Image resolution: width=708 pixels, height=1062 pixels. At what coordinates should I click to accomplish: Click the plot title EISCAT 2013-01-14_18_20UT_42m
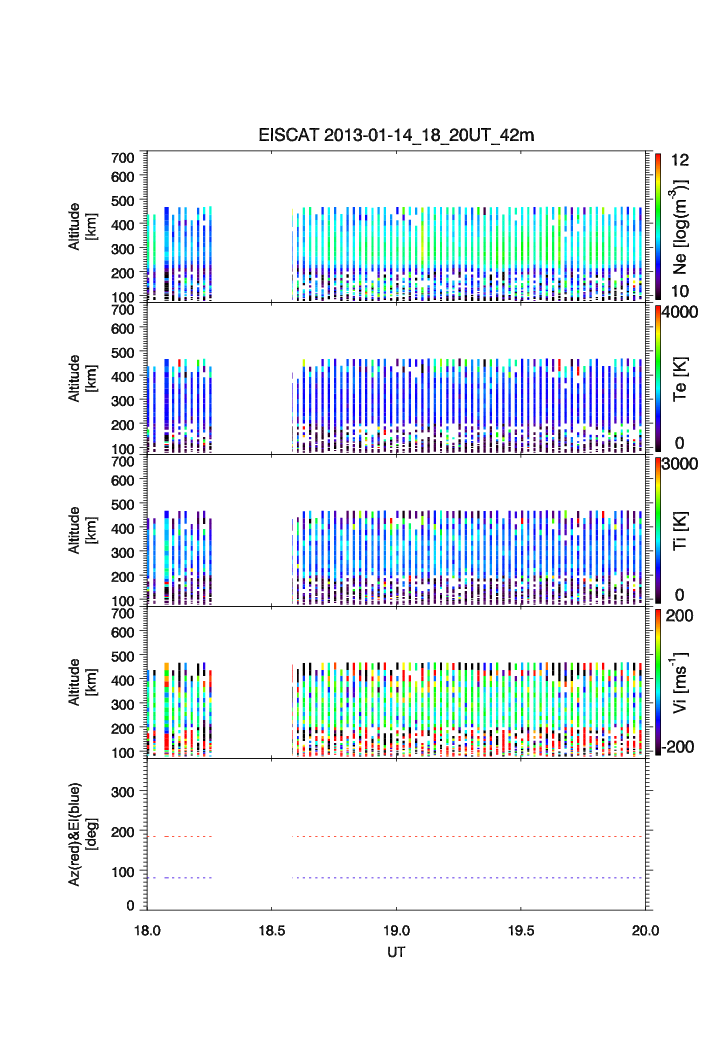[396, 135]
